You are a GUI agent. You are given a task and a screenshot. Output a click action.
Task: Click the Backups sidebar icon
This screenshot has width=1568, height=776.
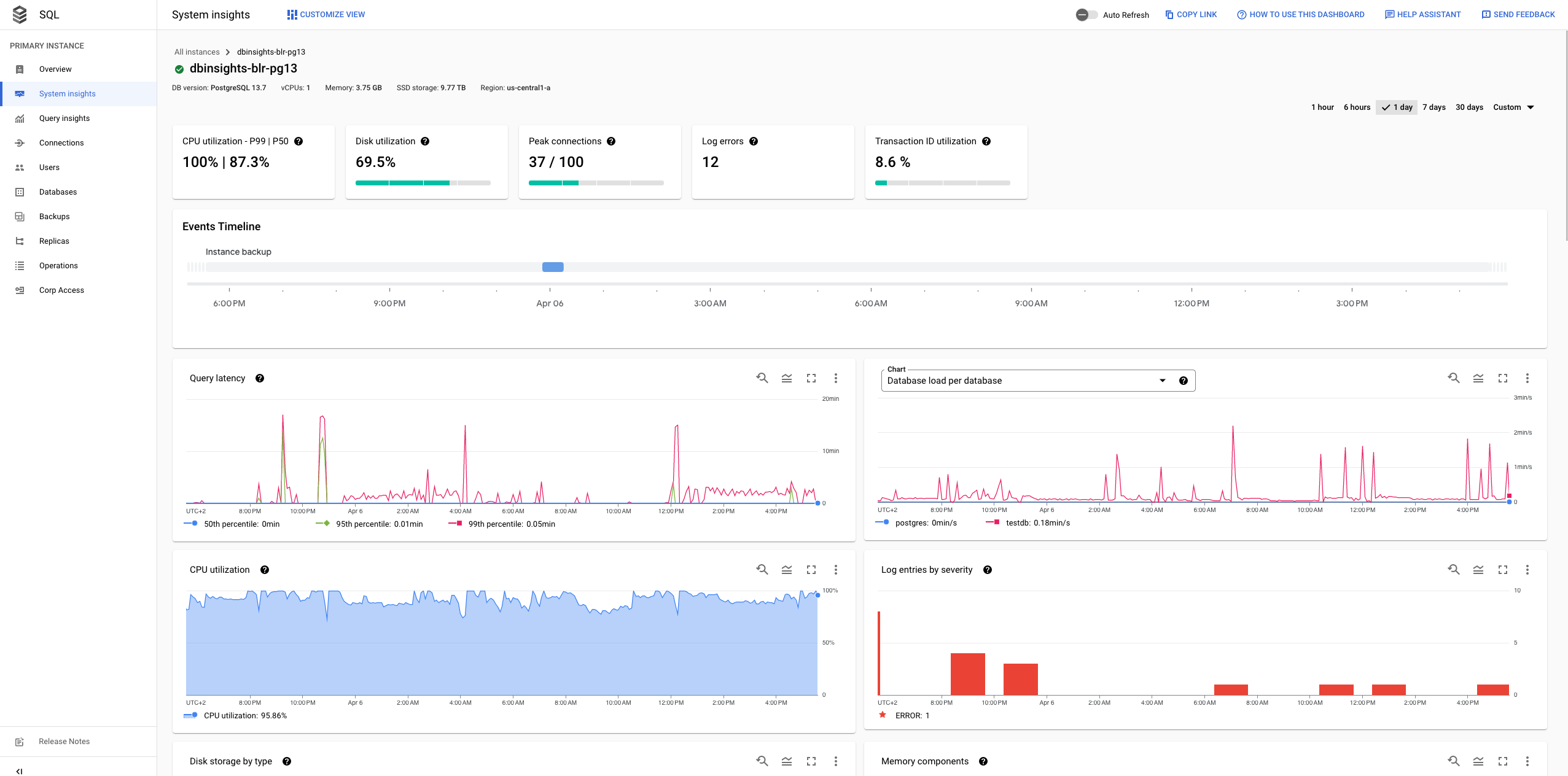tap(20, 216)
